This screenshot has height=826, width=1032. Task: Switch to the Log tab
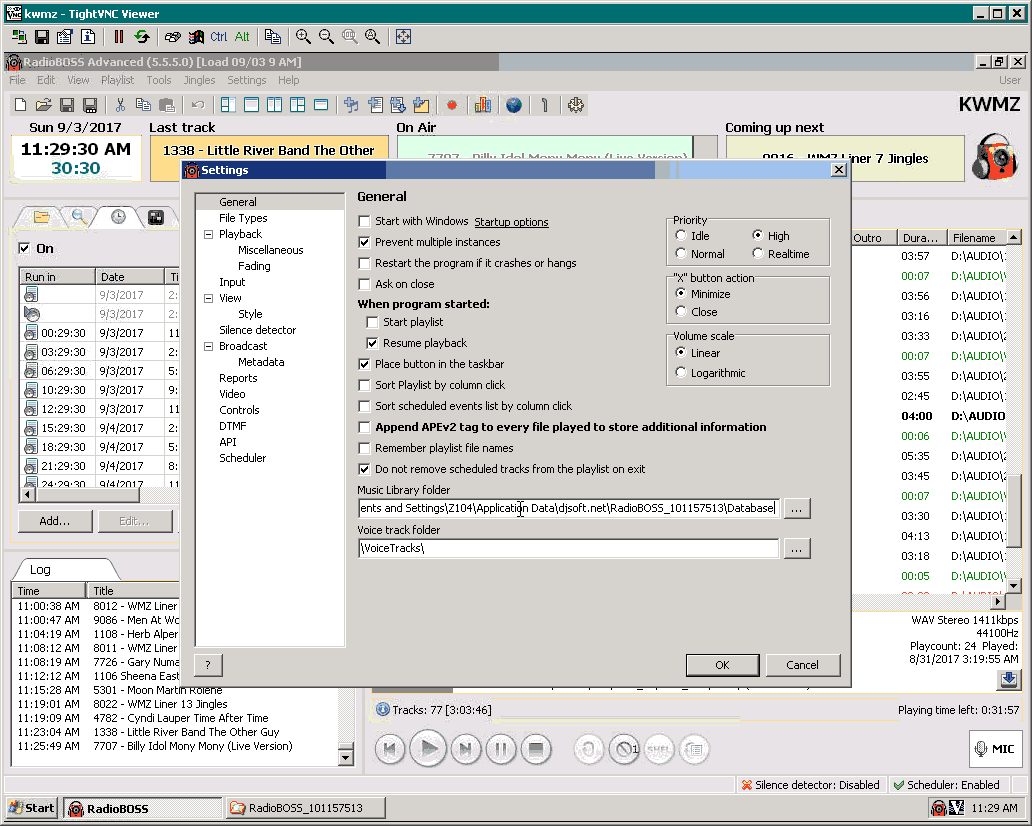click(40, 569)
